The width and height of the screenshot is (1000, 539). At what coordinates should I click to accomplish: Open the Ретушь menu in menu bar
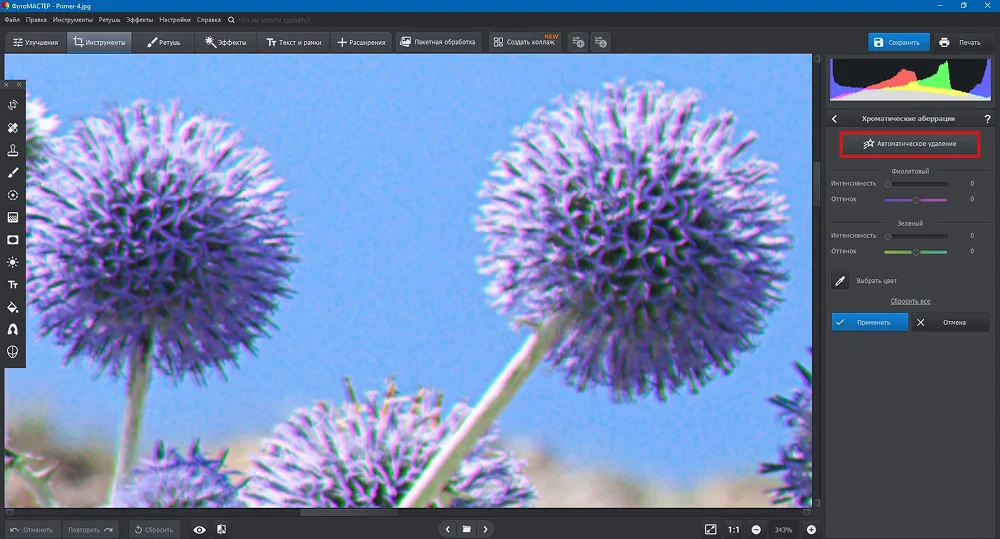pos(109,20)
